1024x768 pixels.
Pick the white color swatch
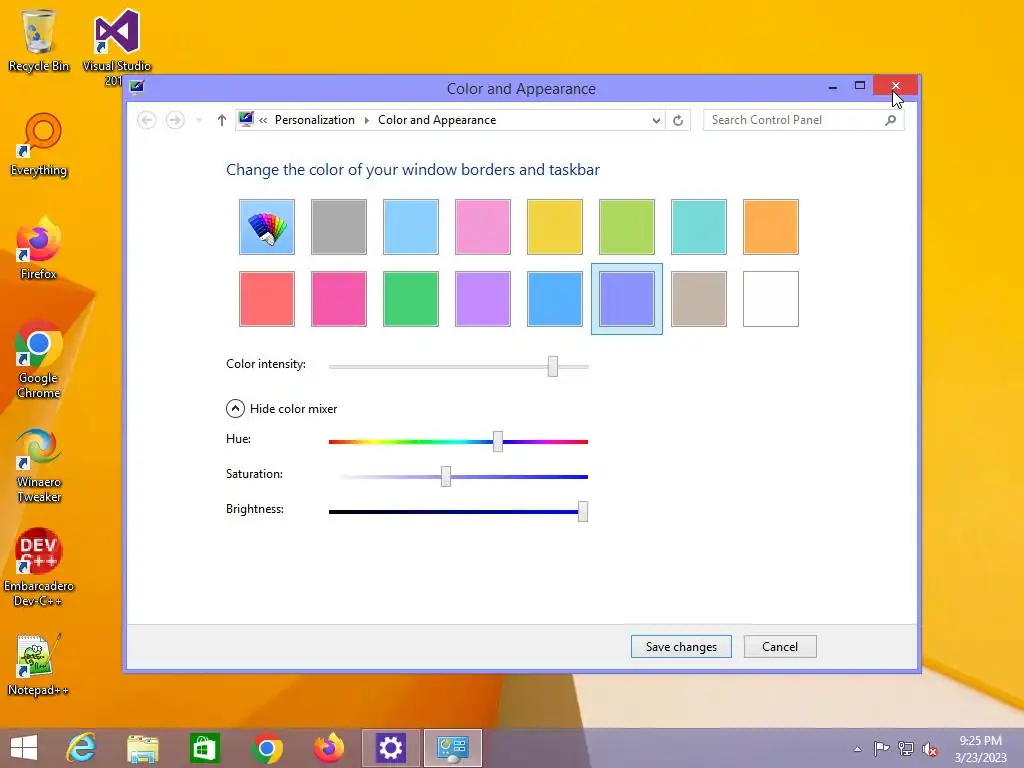tap(771, 298)
